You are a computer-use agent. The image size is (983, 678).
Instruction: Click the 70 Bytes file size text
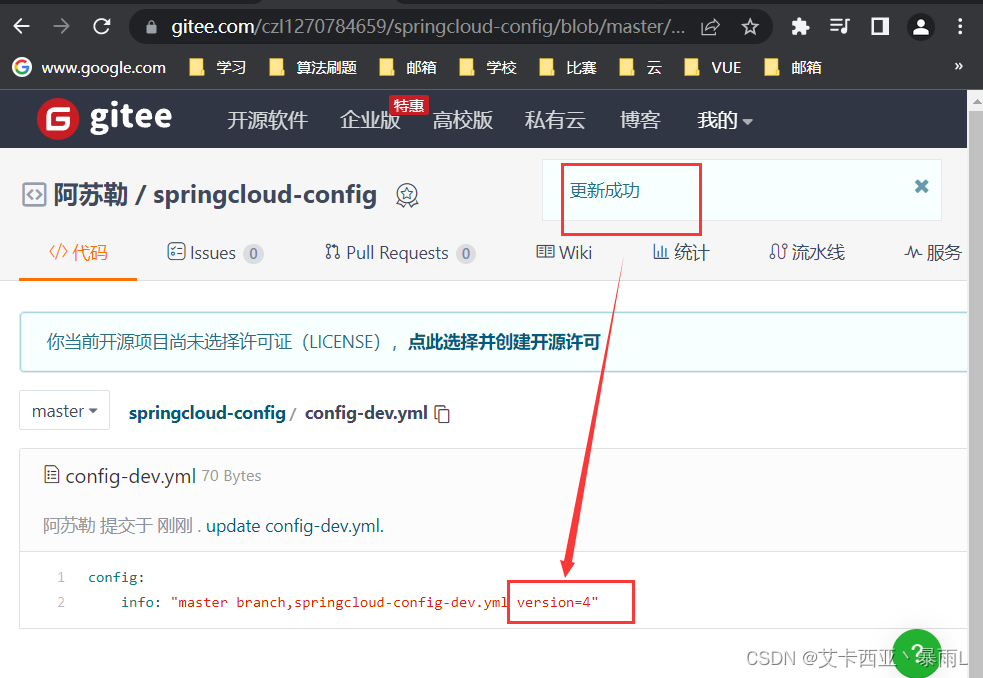[231, 476]
